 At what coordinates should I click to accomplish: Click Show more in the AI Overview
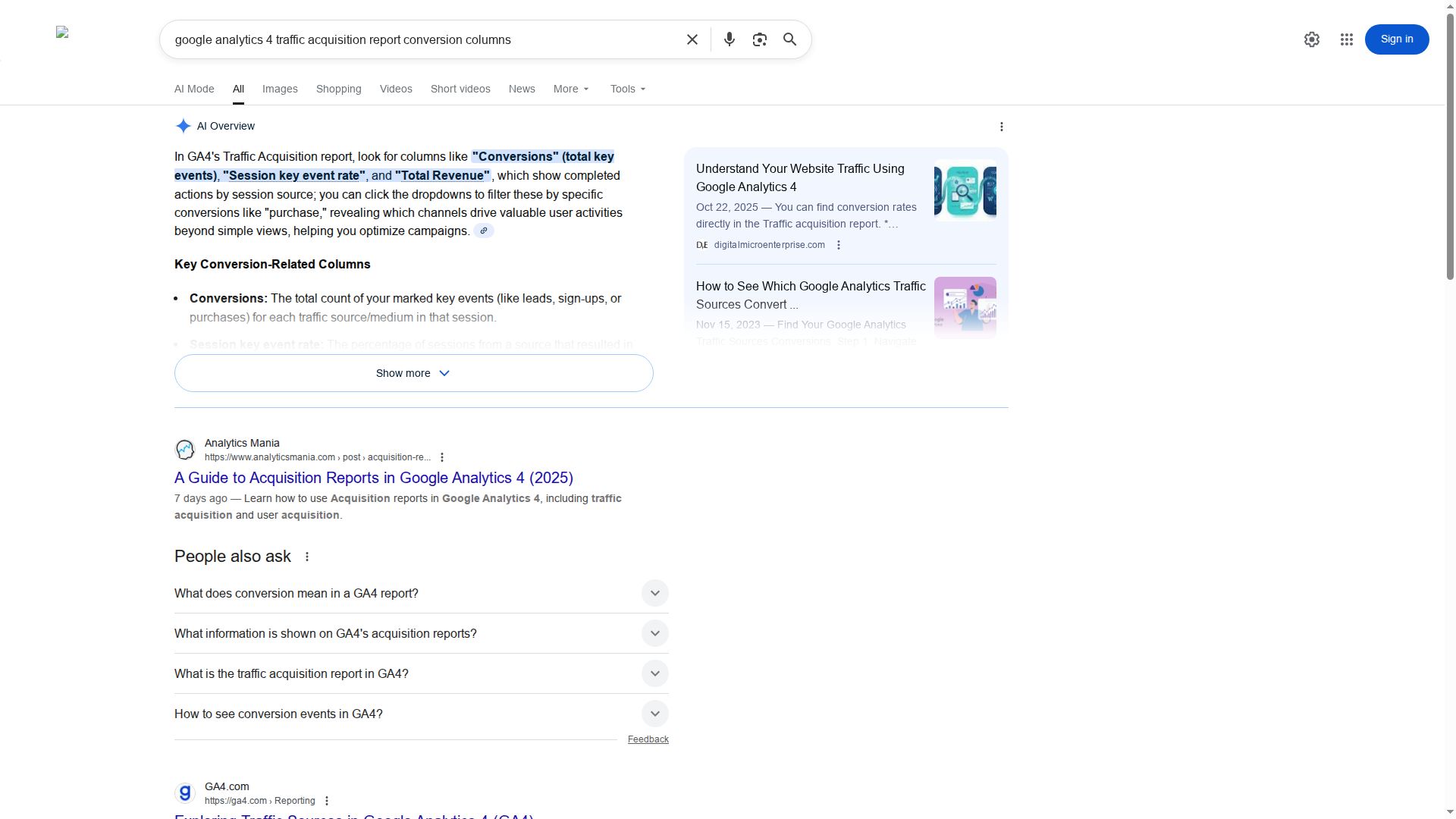[x=413, y=372]
